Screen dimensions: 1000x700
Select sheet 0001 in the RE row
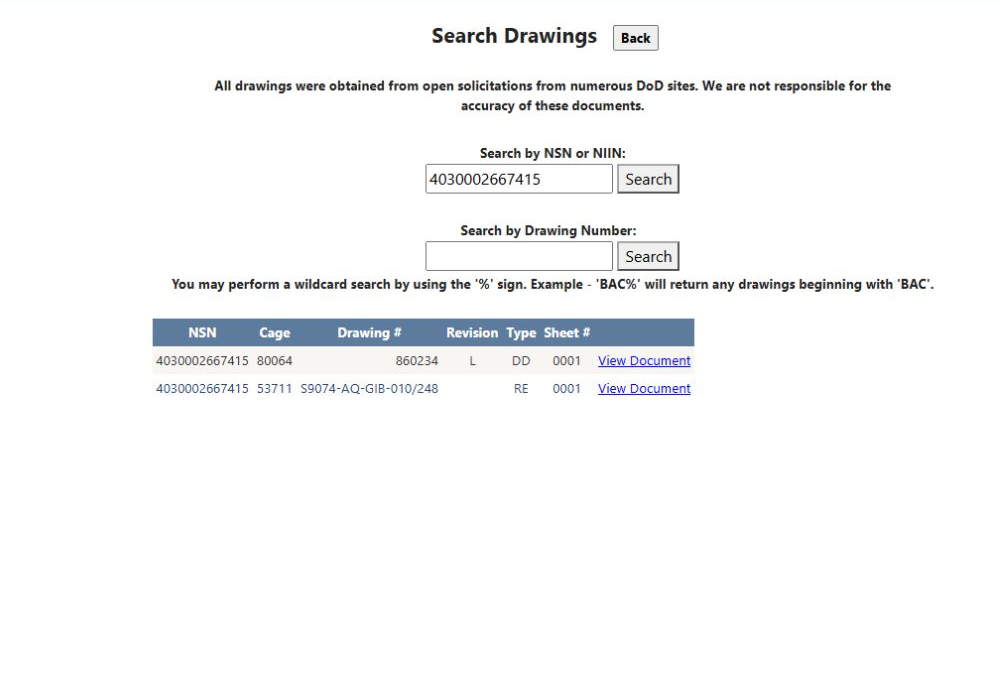point(566,389)
